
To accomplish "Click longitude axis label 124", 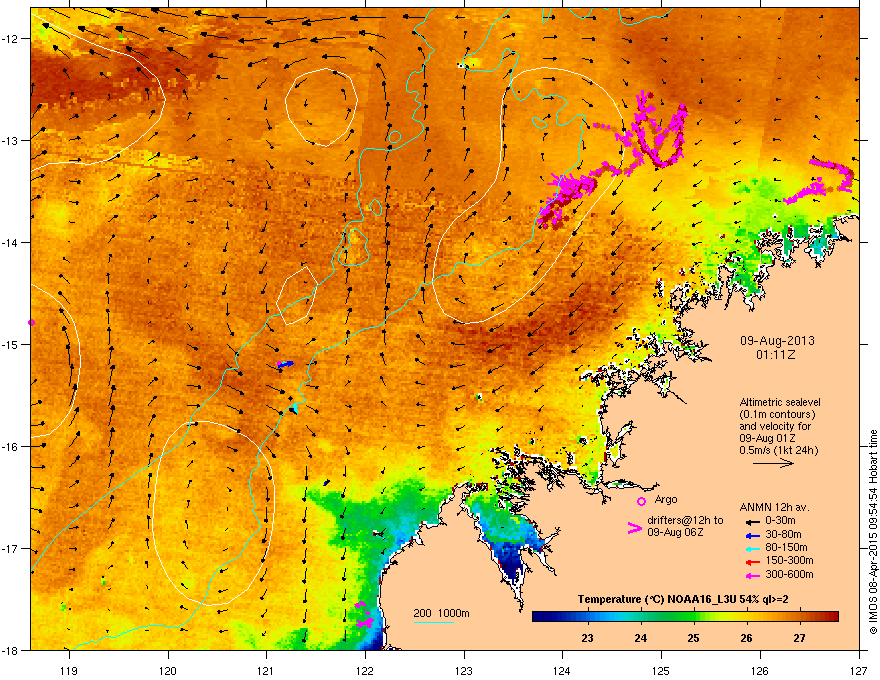I will pyautogui.click(x=562, y=671).
